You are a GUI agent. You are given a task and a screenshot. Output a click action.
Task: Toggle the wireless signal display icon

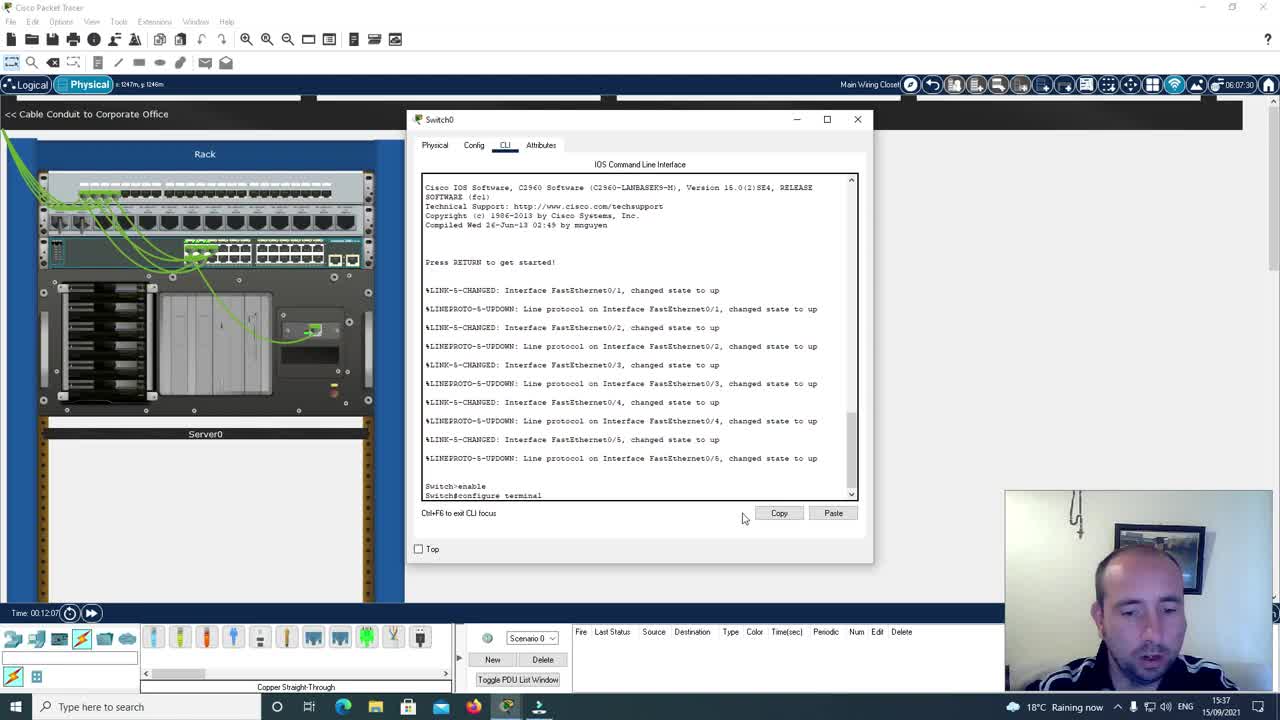[x=1175, y=85]
